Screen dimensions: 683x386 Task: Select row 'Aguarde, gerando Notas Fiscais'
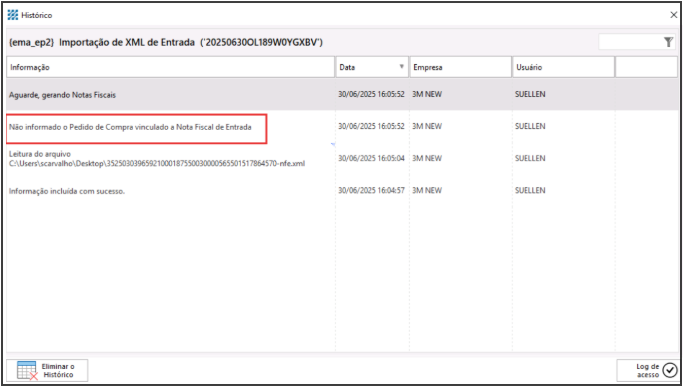(x=342, y=95)
